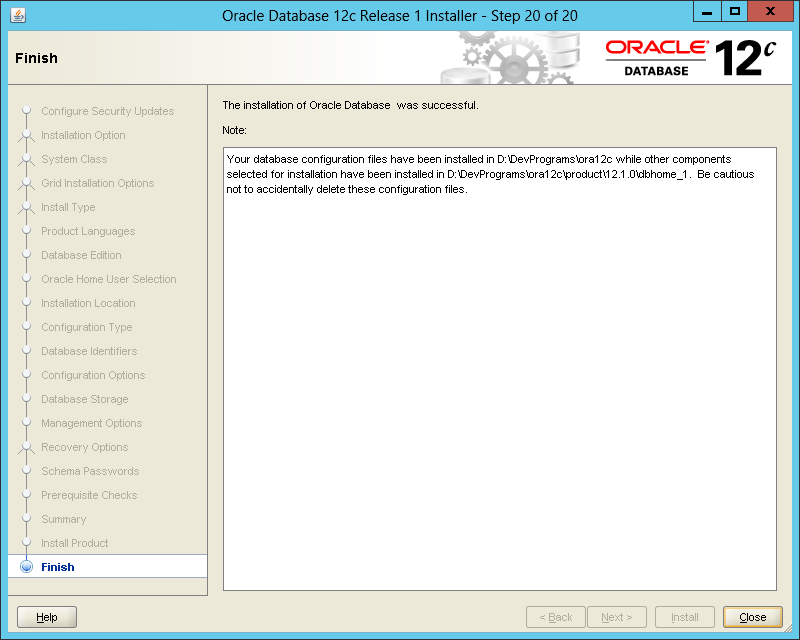Select the Finish step in the sidebar
Image resolution: width=800 pixels, height=640 pixels.
(x=108, y=567)
